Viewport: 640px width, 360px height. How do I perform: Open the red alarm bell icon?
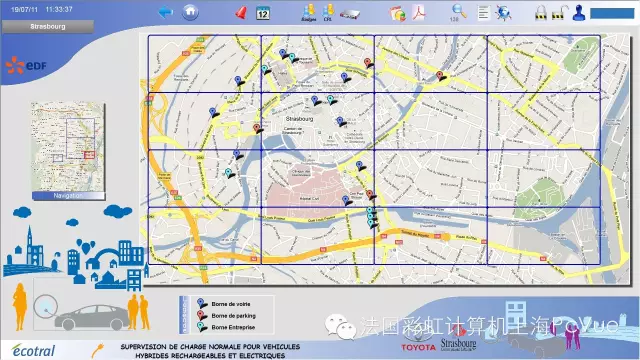pos(241,13)
